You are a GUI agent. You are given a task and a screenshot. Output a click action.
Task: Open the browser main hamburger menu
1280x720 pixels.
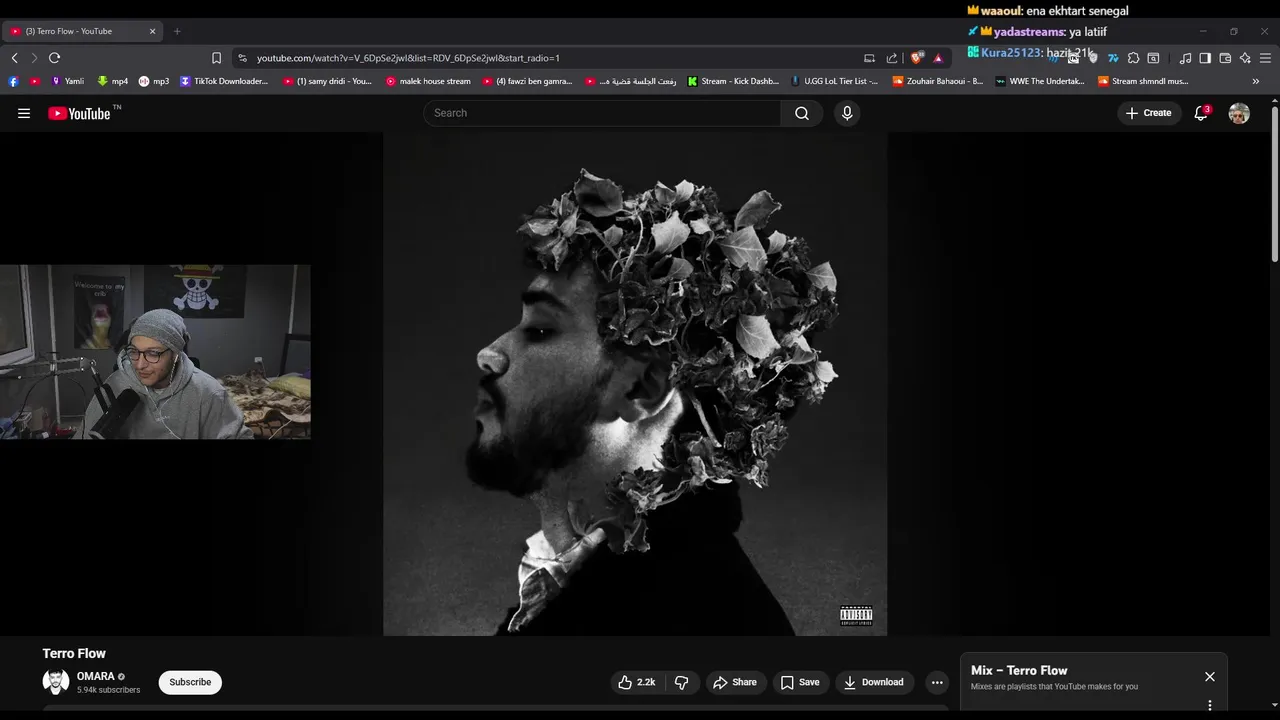point(1266,58)
